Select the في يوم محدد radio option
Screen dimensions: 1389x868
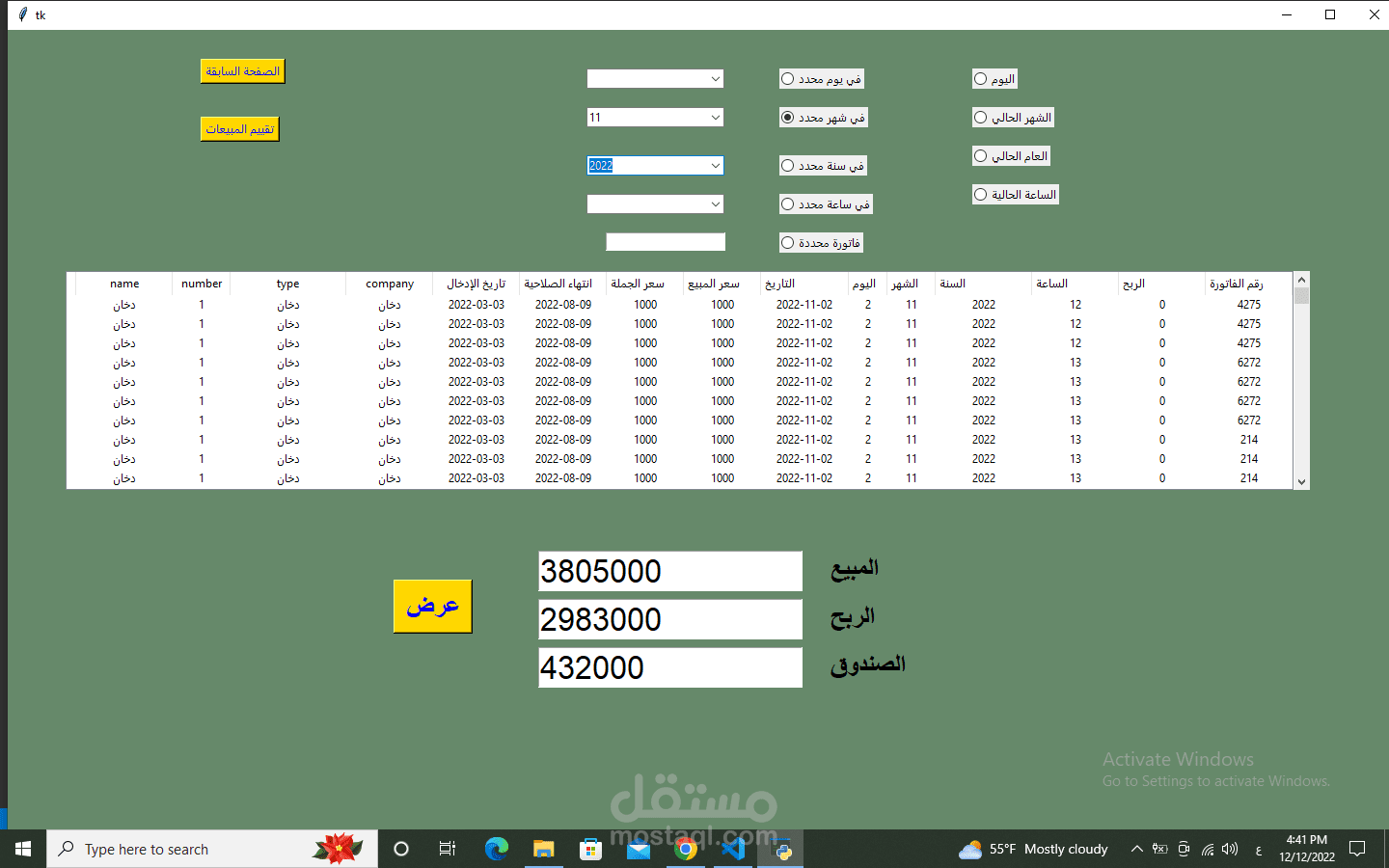(x=821, y=79)
